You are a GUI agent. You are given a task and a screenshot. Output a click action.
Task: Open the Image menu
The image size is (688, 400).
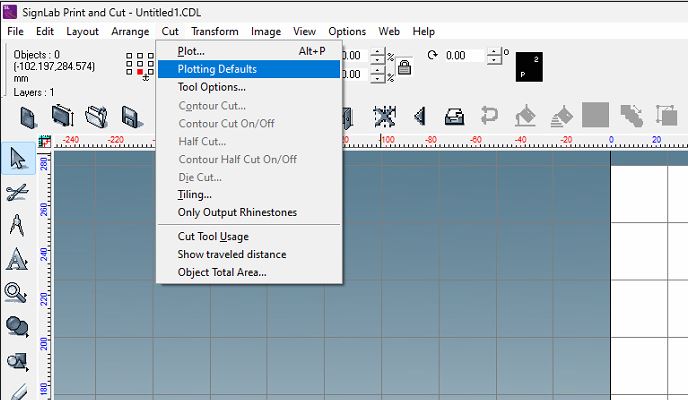point(266,32)
